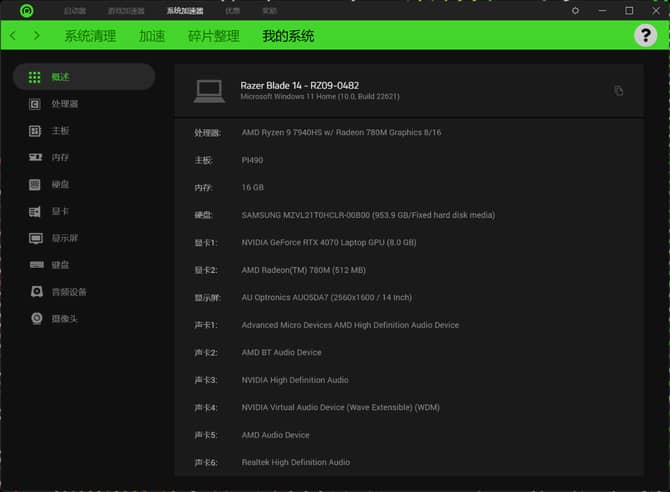
Task: Select 概述 overview in sidebar
Action: [84, 77]
